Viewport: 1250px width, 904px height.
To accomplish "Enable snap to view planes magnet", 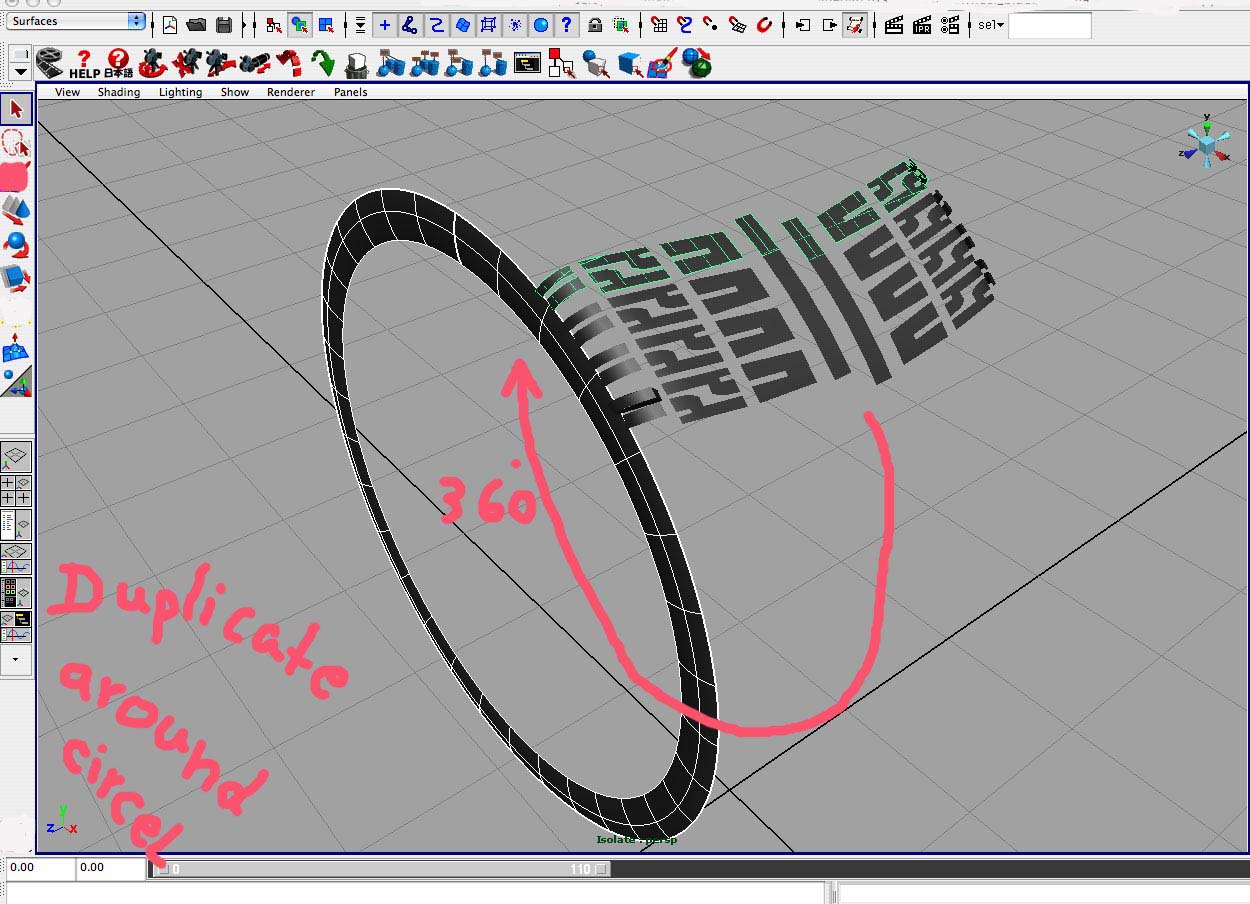I will click(737, 25).
